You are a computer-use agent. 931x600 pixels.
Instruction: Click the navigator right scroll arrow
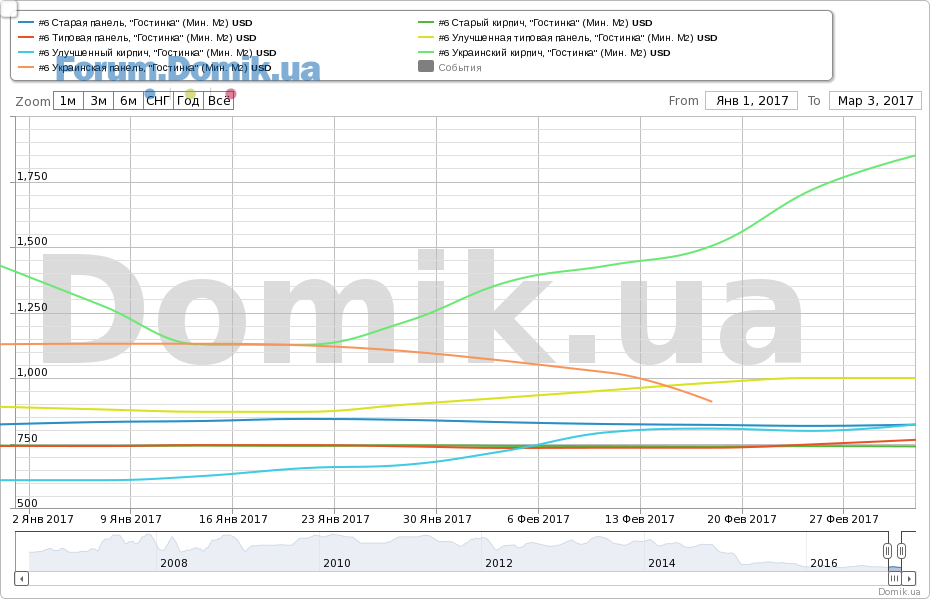(x=909, y=578)
